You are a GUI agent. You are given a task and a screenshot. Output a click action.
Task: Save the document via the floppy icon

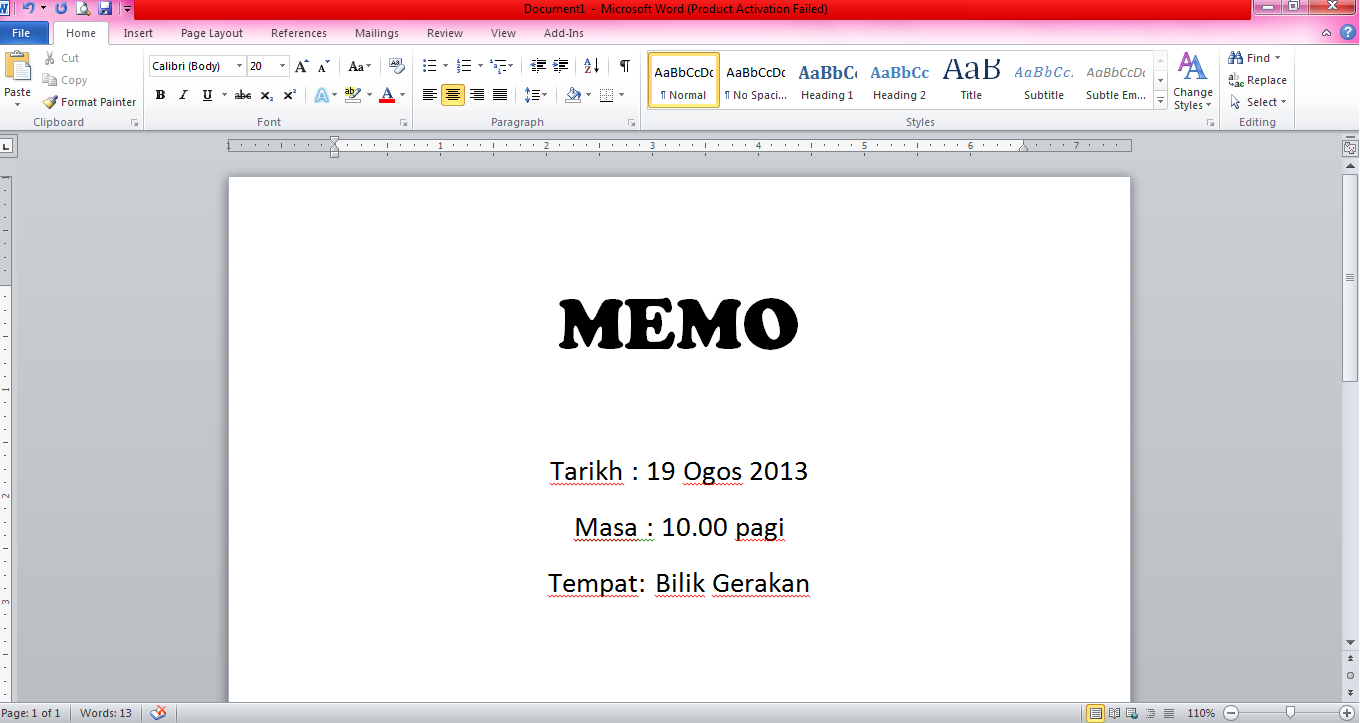[104, 8]
